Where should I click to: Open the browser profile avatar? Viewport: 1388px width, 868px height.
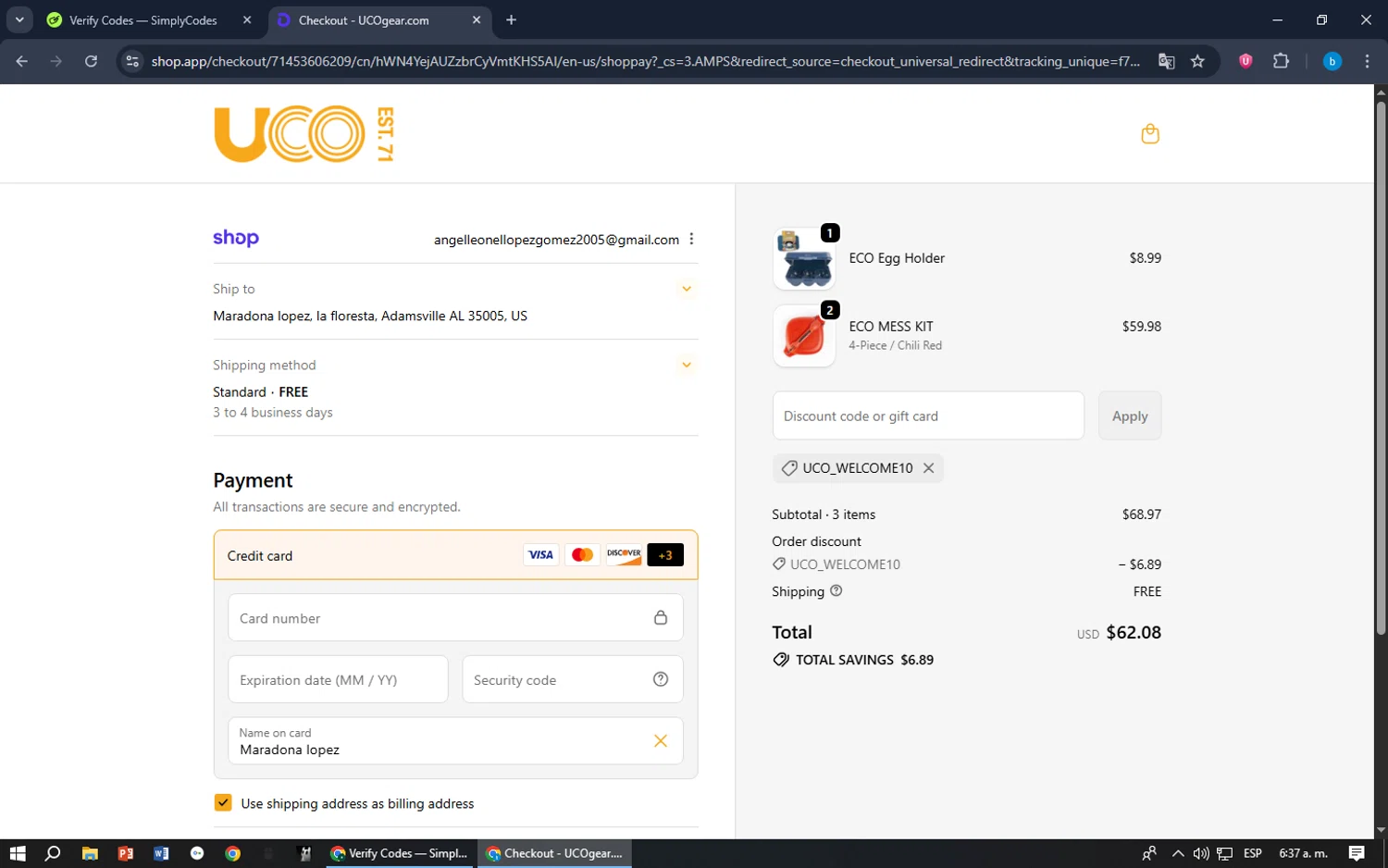1332,61
